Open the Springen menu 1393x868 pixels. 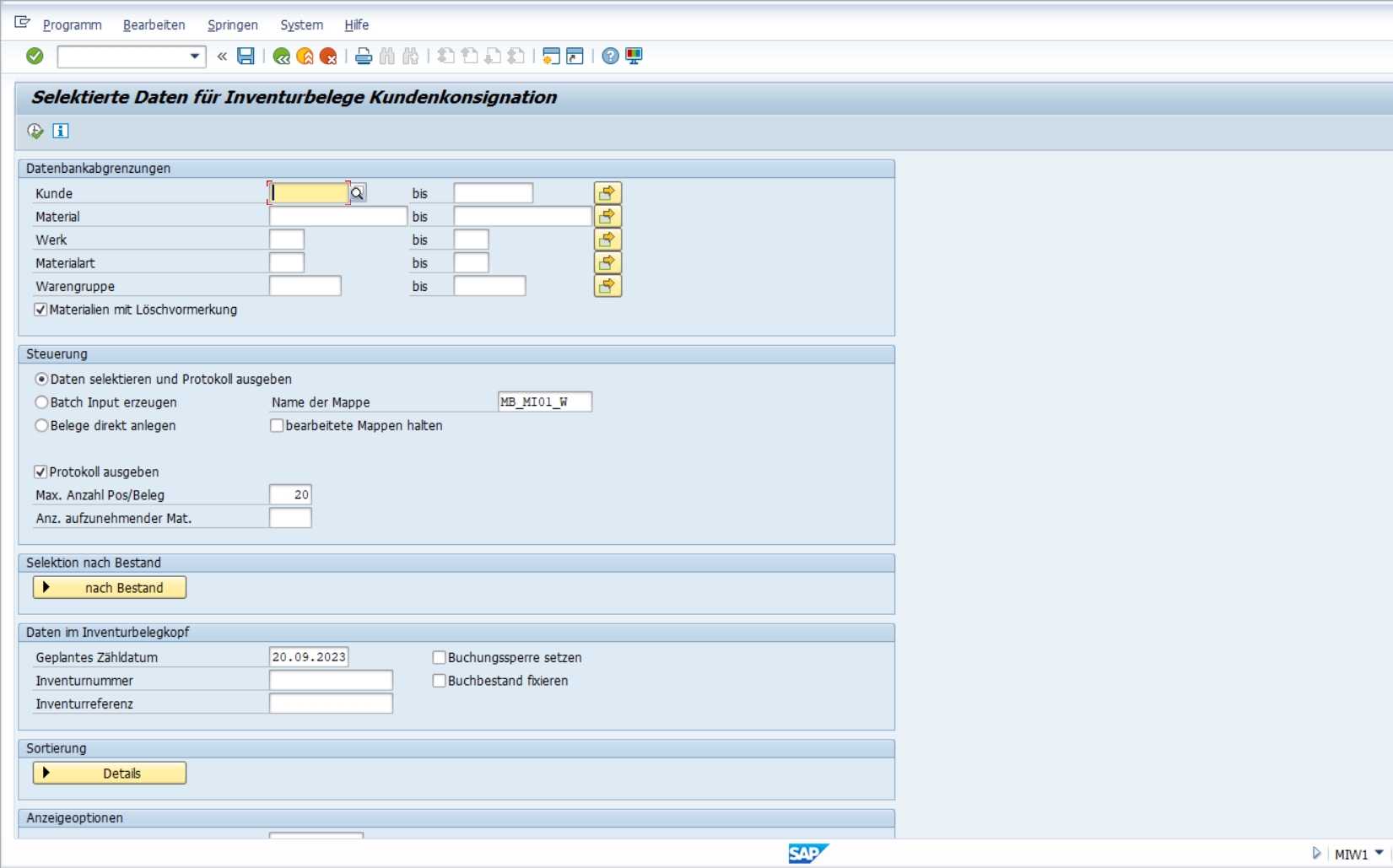click(233, 25)
